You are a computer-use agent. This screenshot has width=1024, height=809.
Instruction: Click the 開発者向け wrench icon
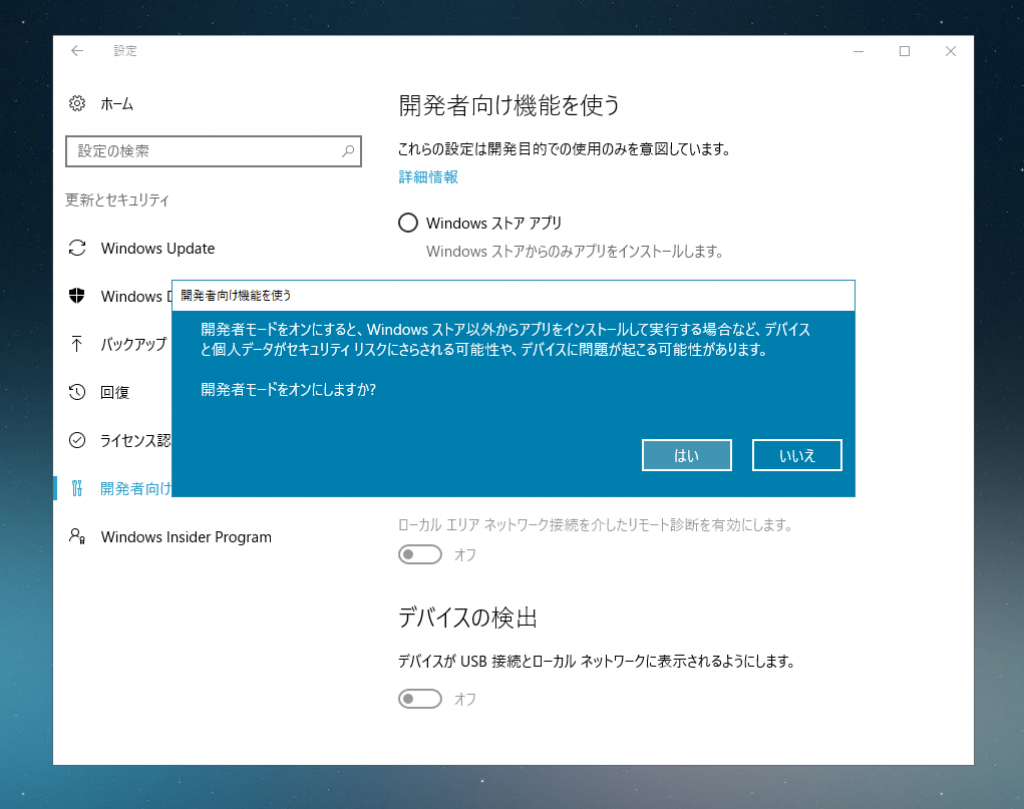tap(77, 488)
